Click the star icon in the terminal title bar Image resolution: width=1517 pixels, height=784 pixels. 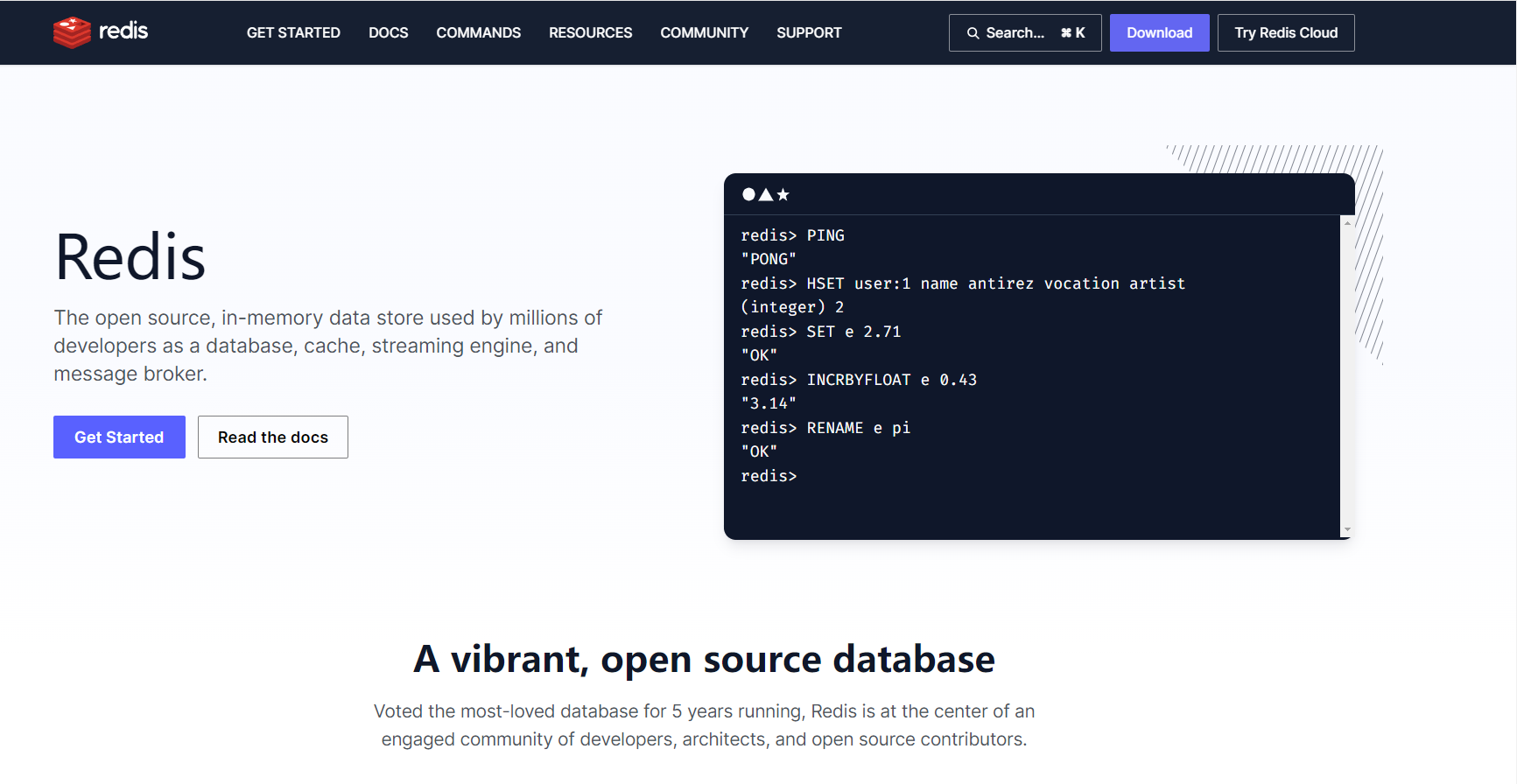783,194
